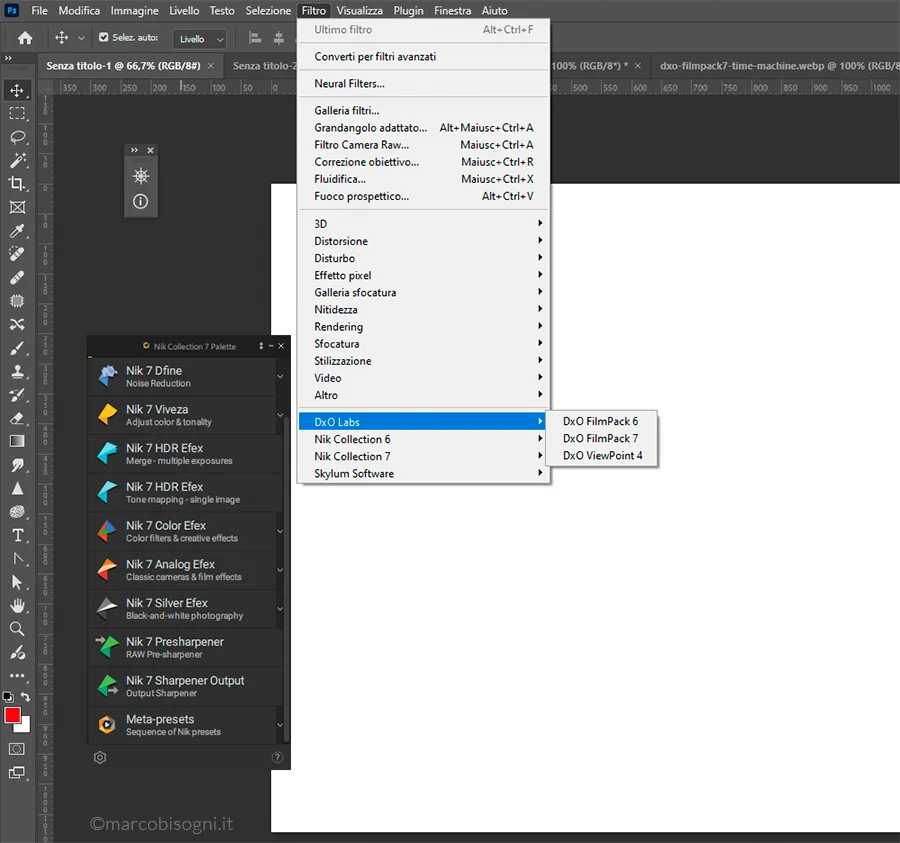900x843 pixels.
Task: Open the Nik Collection 7 submenu
Action: 424,456
